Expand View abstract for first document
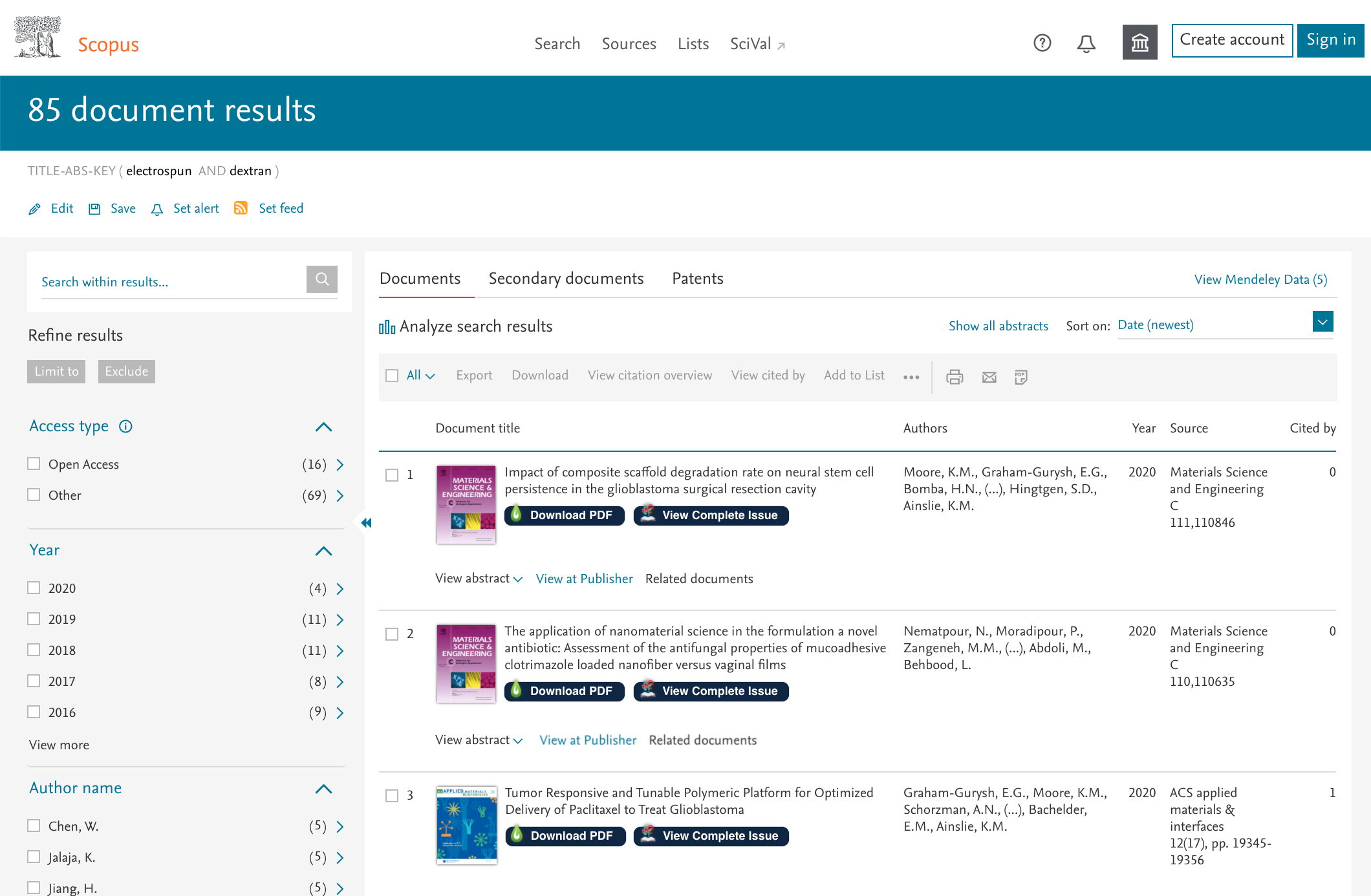Viewport: 1371px width, 896px height. coord(479,579)
